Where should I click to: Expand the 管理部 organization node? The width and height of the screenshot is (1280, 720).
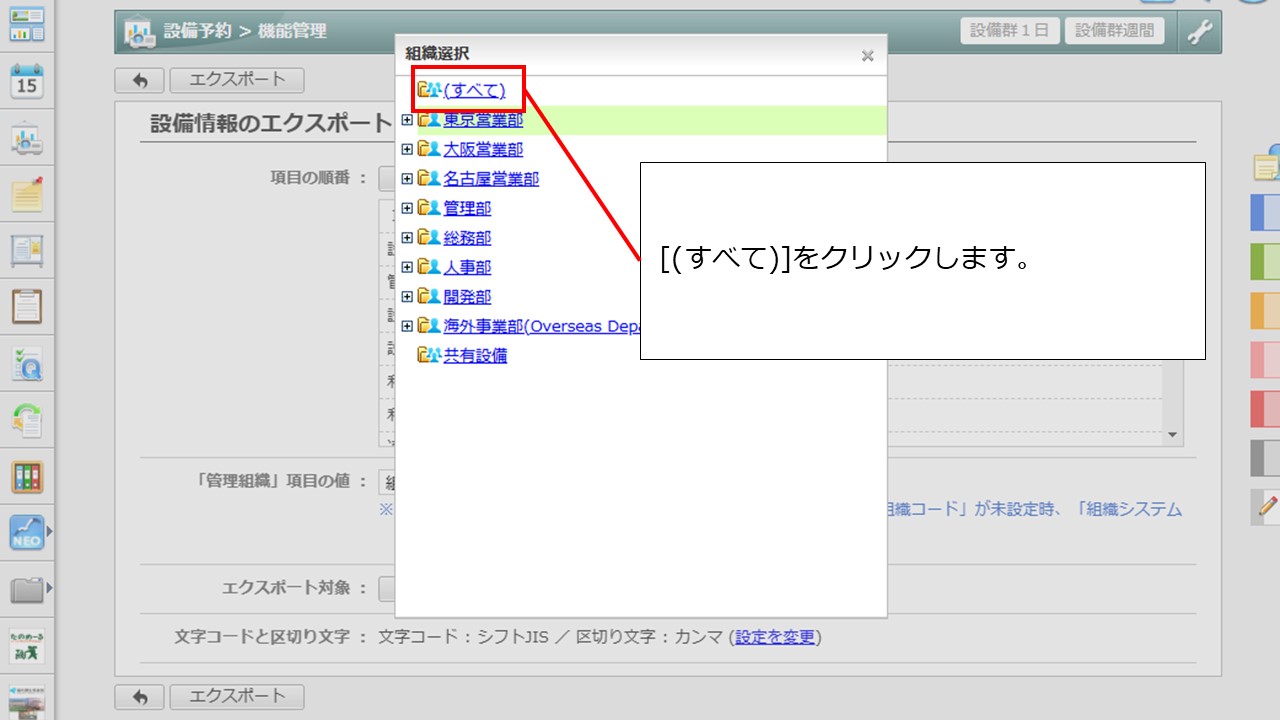[x=407, y=209]
